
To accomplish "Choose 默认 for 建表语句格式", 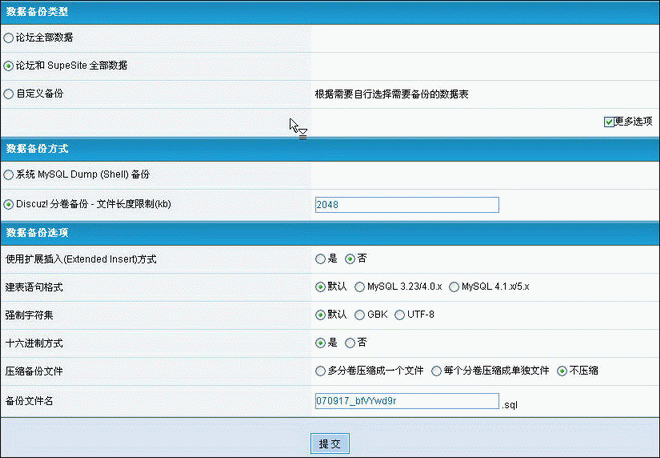I will 320,287.
